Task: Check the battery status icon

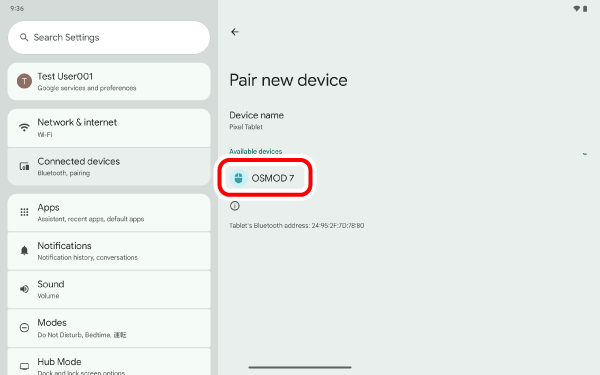Action: (x=585, y=9)
